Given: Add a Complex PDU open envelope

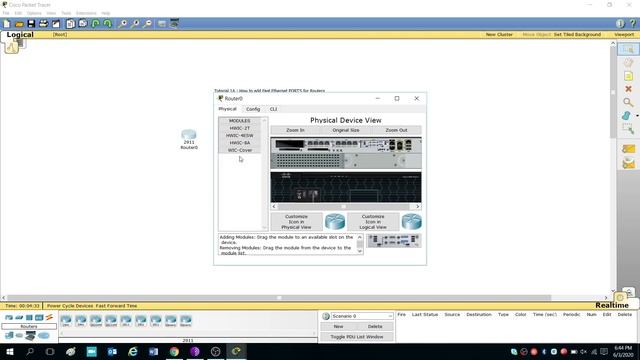Looking at the screenshot, I should pos(629,163).
